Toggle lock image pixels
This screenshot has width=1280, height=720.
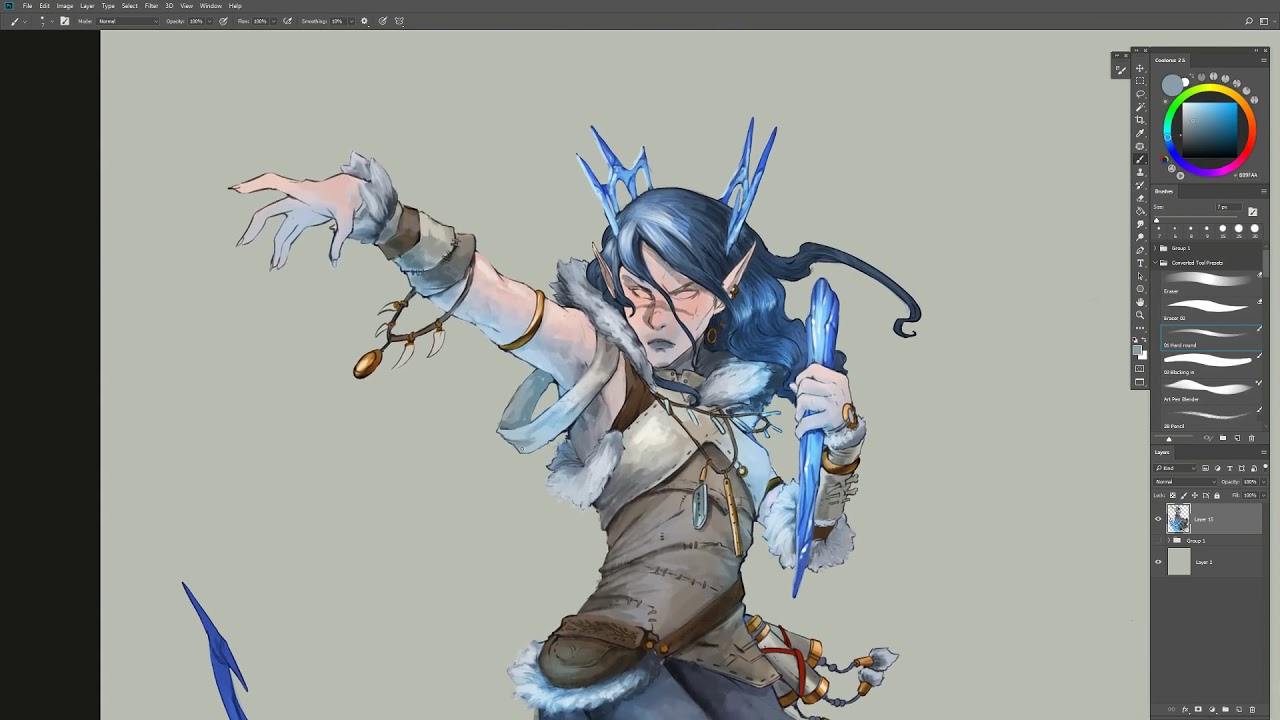(x=1183, y=495)
